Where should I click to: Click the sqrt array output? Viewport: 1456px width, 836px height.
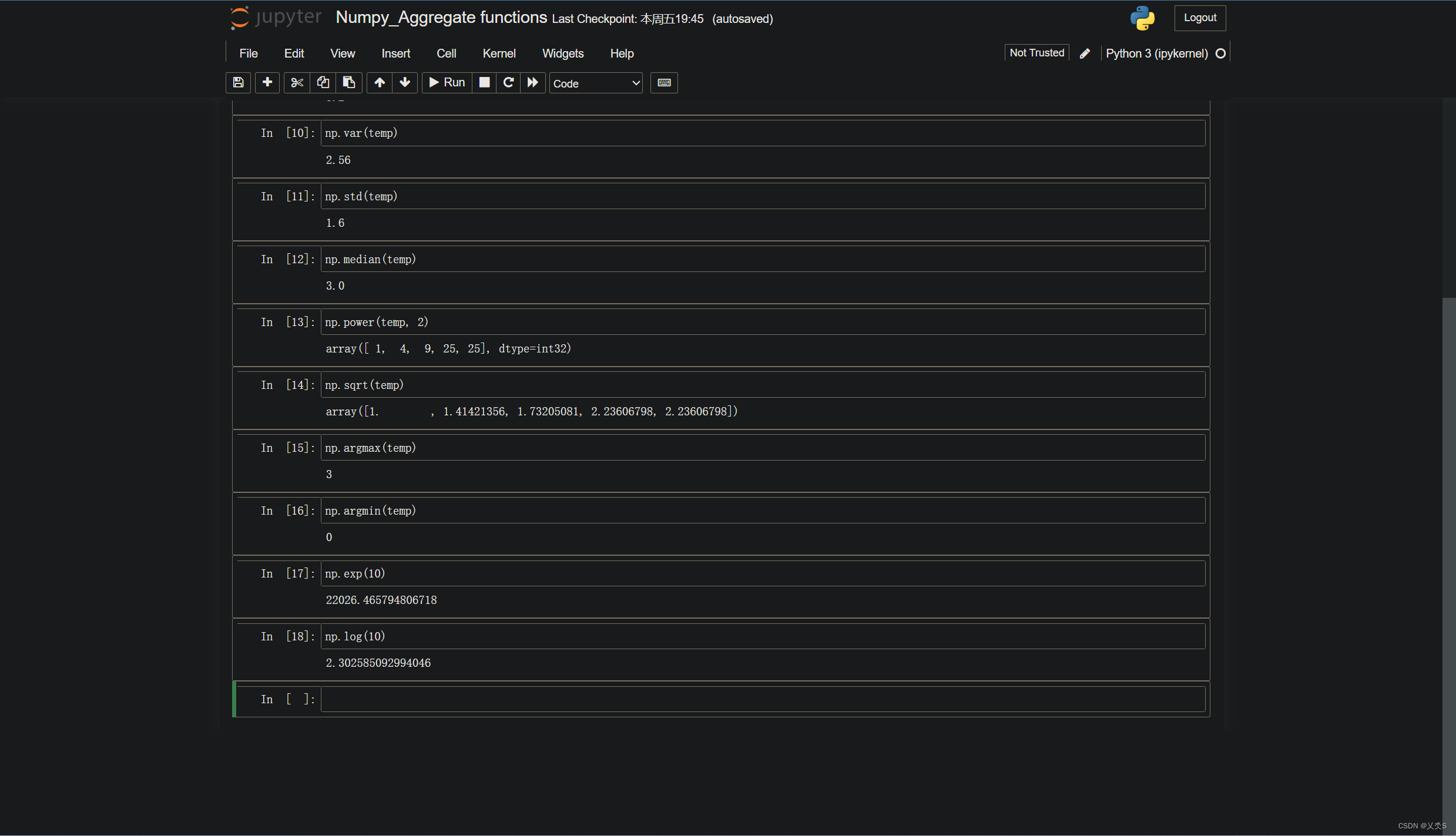pyautogui.click(x=532, y=411)
